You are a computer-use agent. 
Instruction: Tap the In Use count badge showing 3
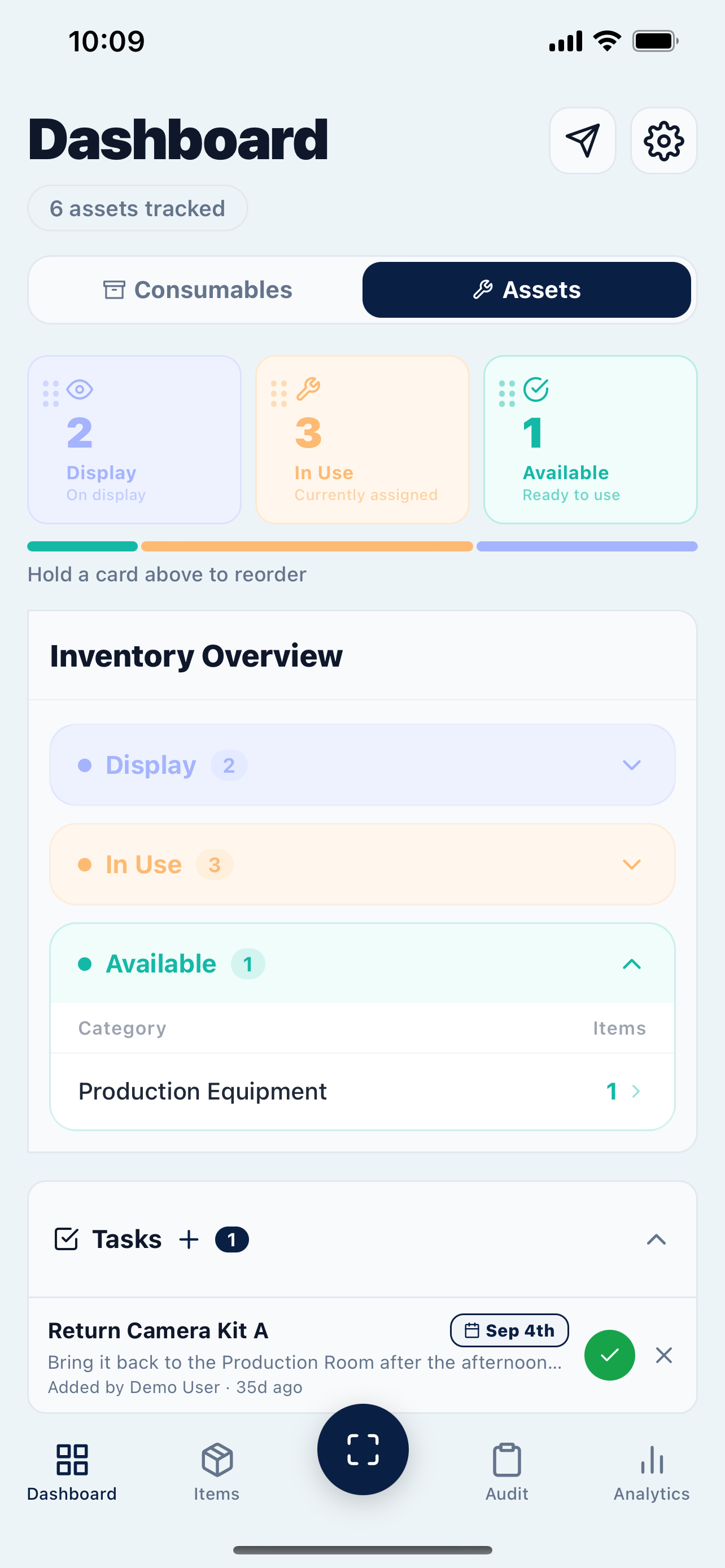click(214, 864)
